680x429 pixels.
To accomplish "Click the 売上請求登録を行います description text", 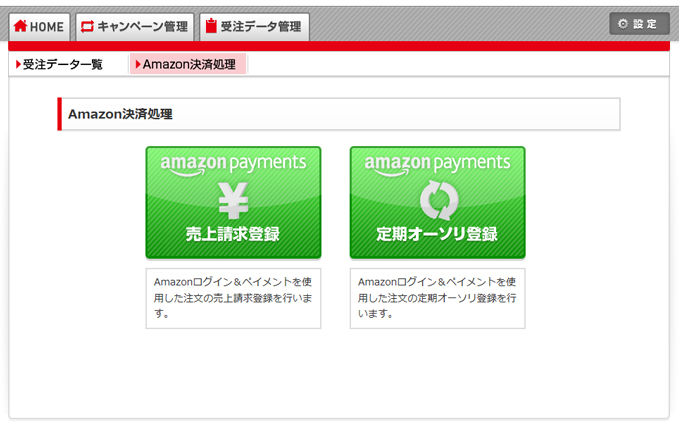I will (233, 298).
